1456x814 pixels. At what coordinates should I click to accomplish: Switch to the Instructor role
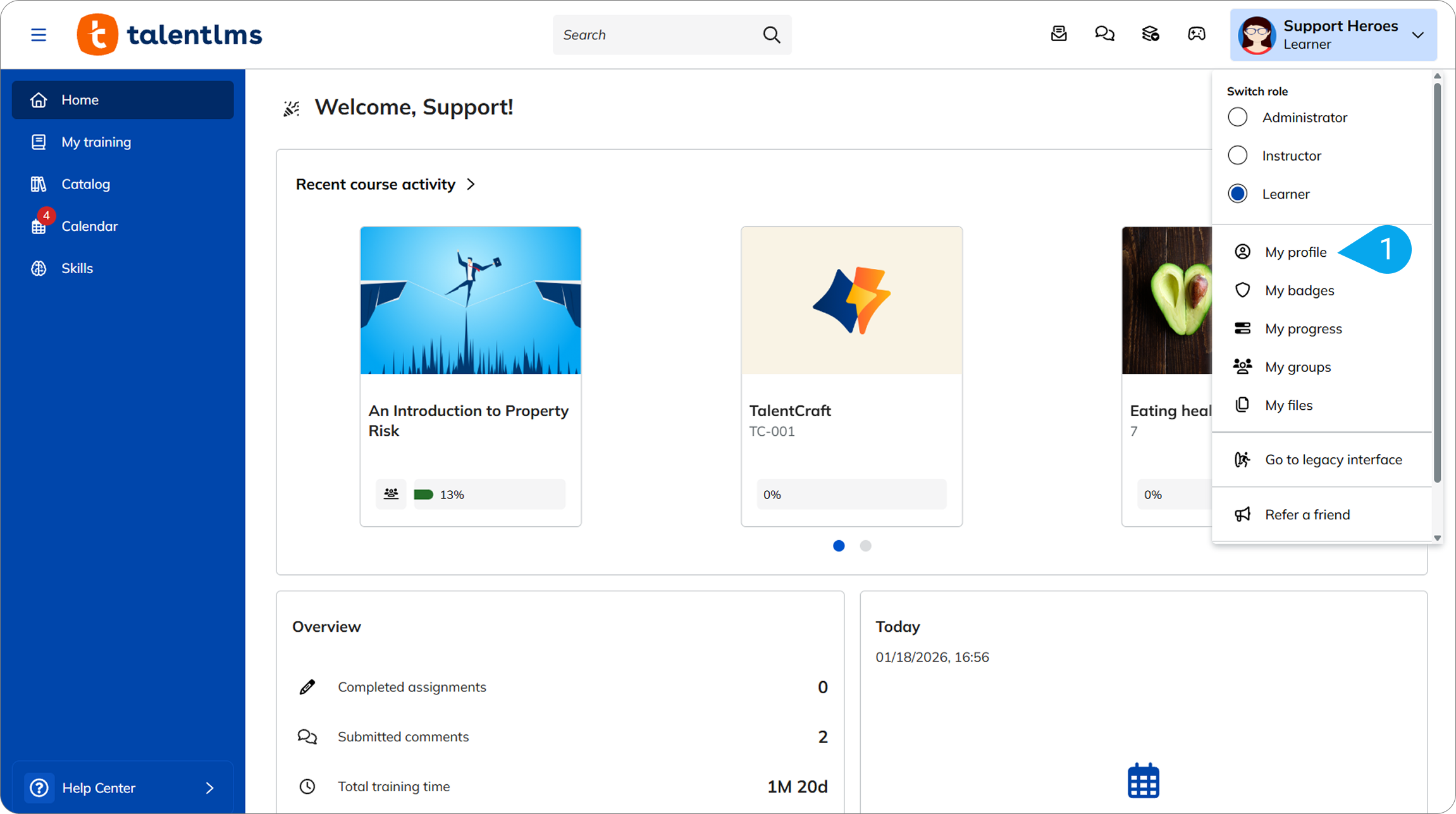click(x=1238, y=156)
